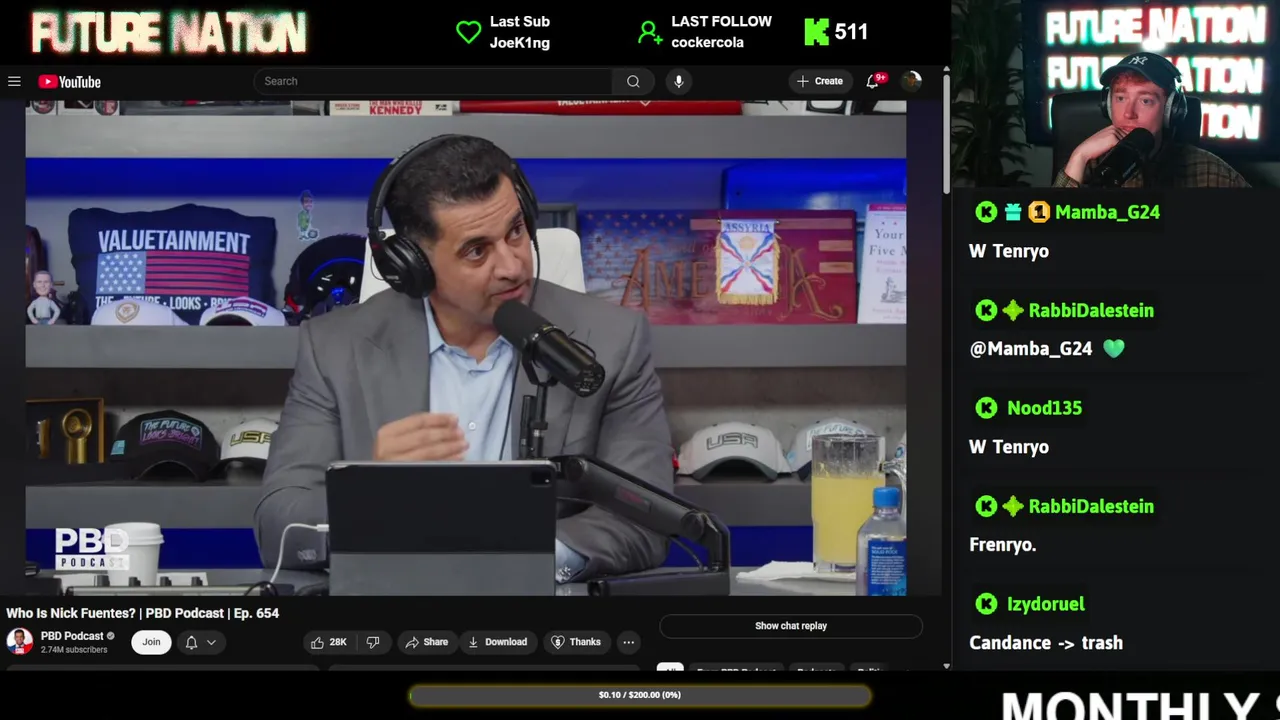Click 'Candance -> trash' chat message
This screenshot has height=720, width=1280.
(x=1046, y=643)
